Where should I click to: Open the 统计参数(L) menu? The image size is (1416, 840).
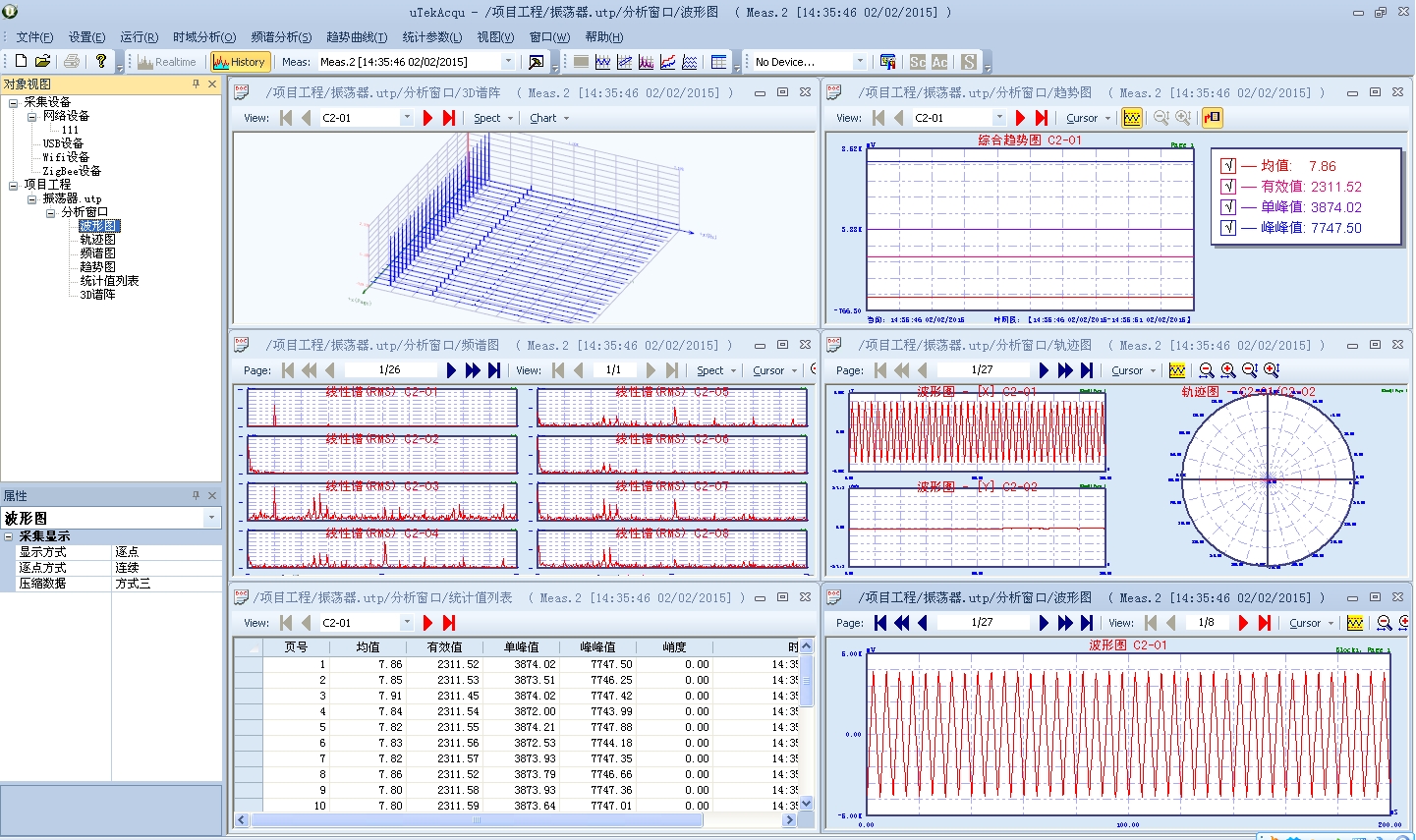pyautogui.click(x=431, y=37)
